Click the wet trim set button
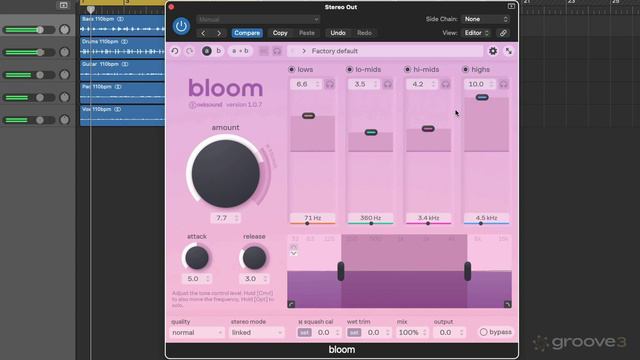640x360 pixels. 354,333
